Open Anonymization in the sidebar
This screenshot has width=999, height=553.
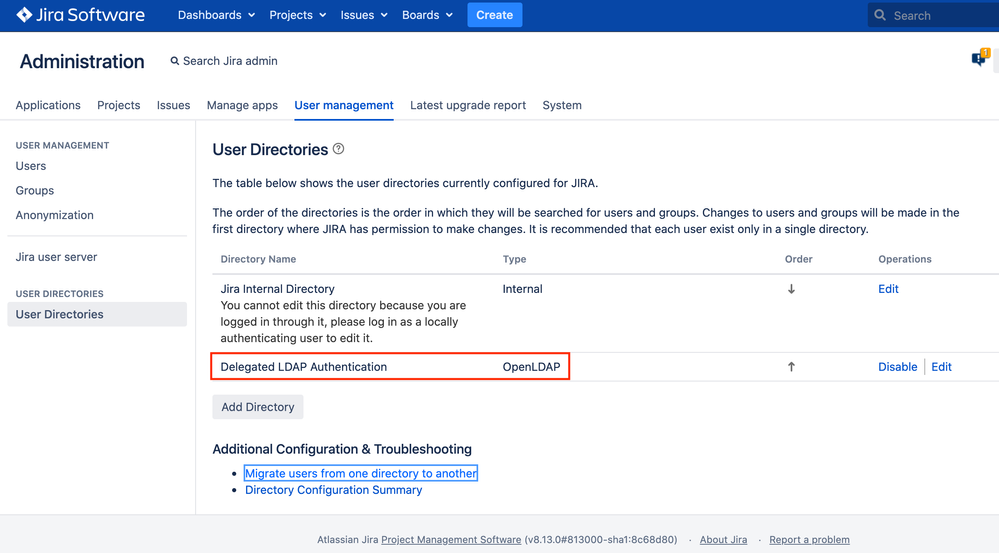54,215
